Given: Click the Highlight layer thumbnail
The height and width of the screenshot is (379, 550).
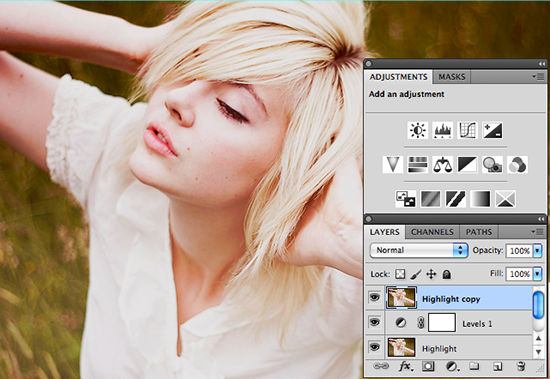Looking at the screenshot, I should click(x=402, y=347).
